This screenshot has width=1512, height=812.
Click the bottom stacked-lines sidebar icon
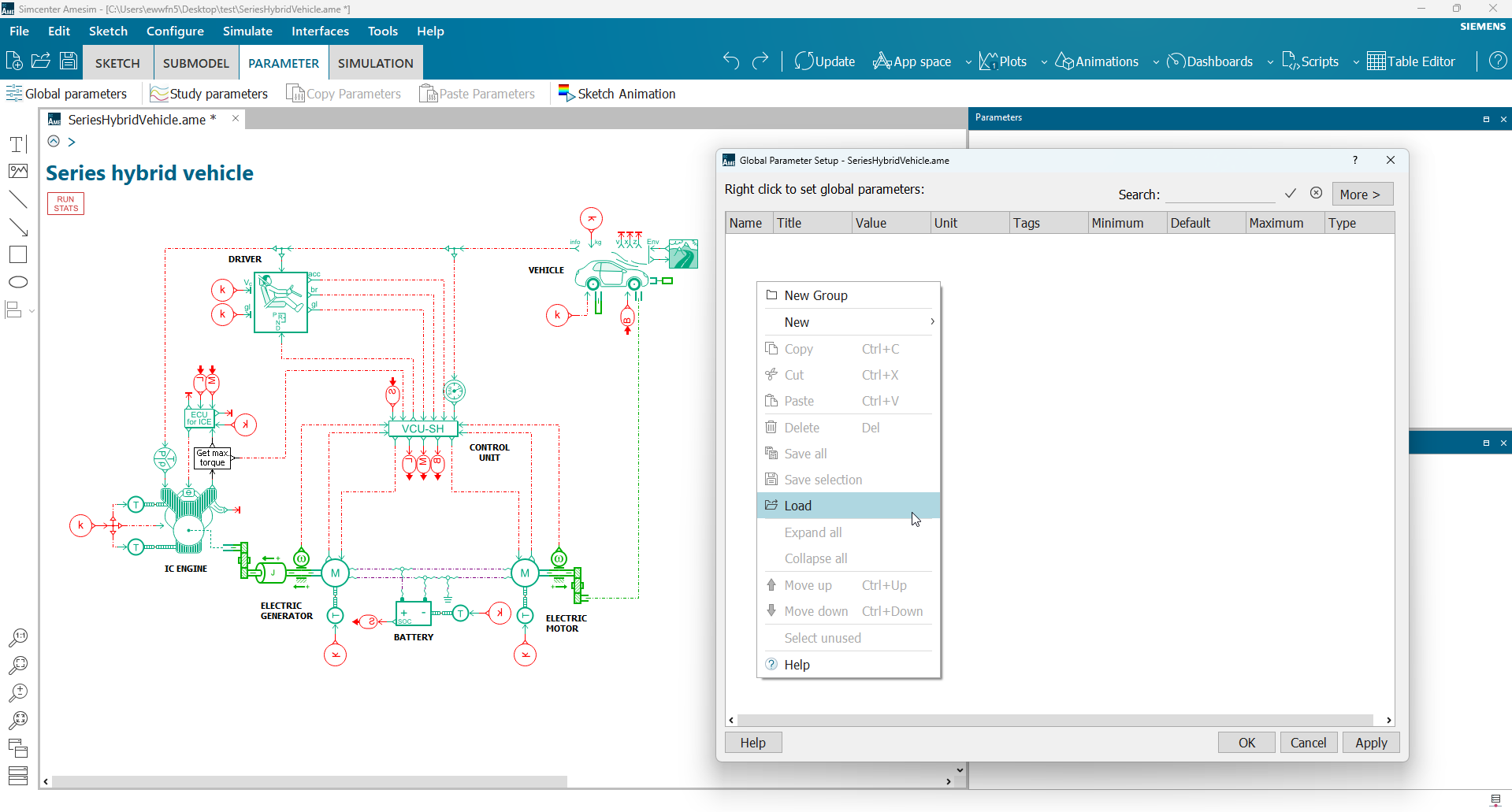pos(17,776)
